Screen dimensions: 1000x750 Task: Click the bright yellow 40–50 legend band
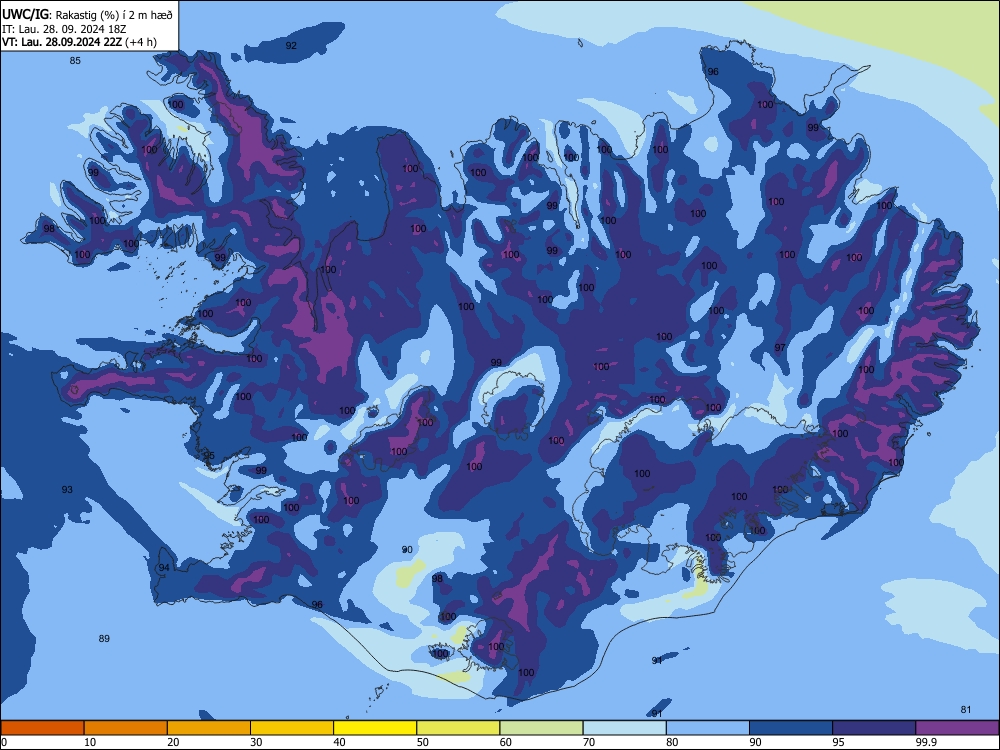coord(375,728)
